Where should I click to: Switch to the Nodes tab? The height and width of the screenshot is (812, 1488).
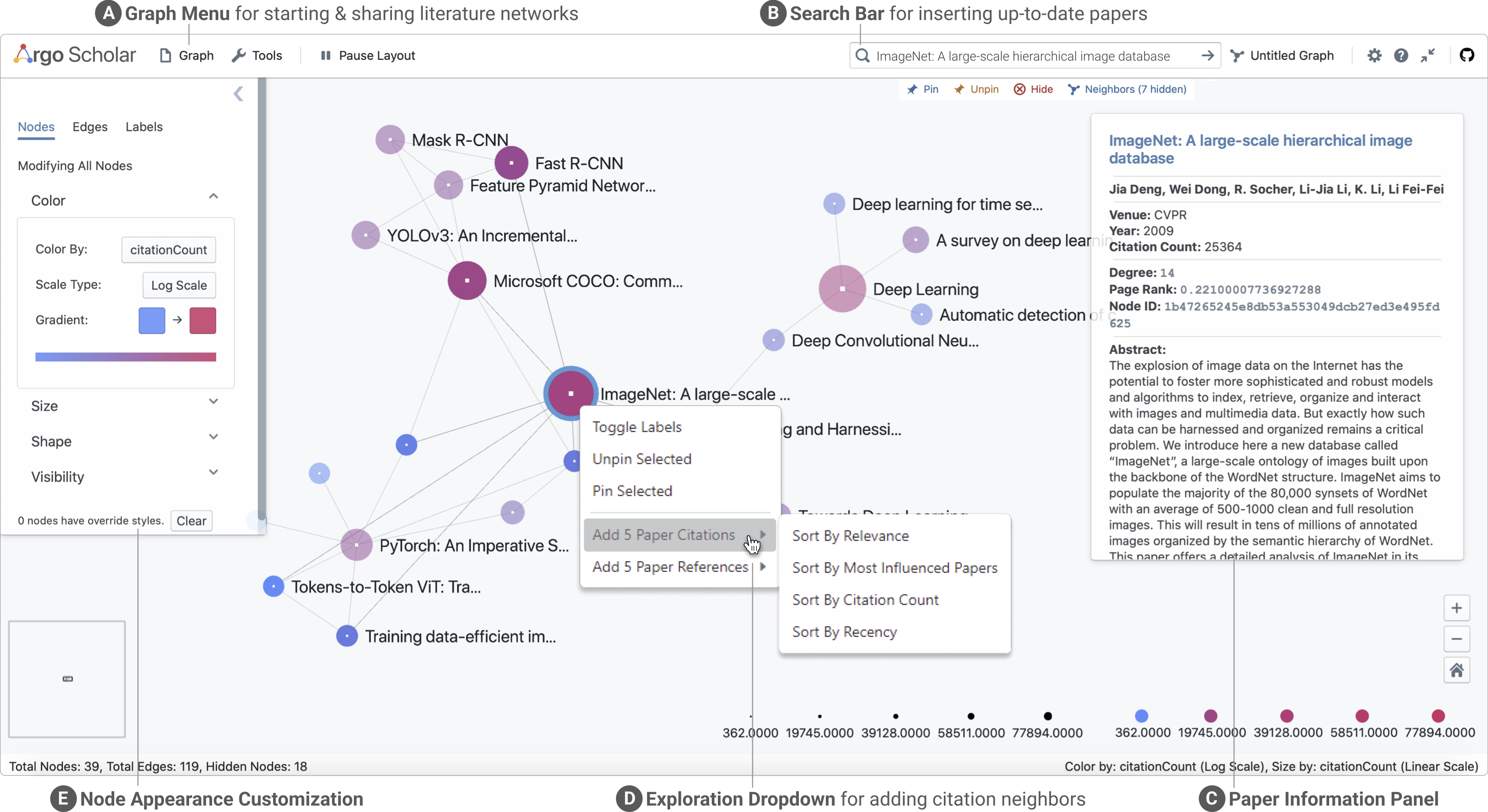(x=36, y=127)
